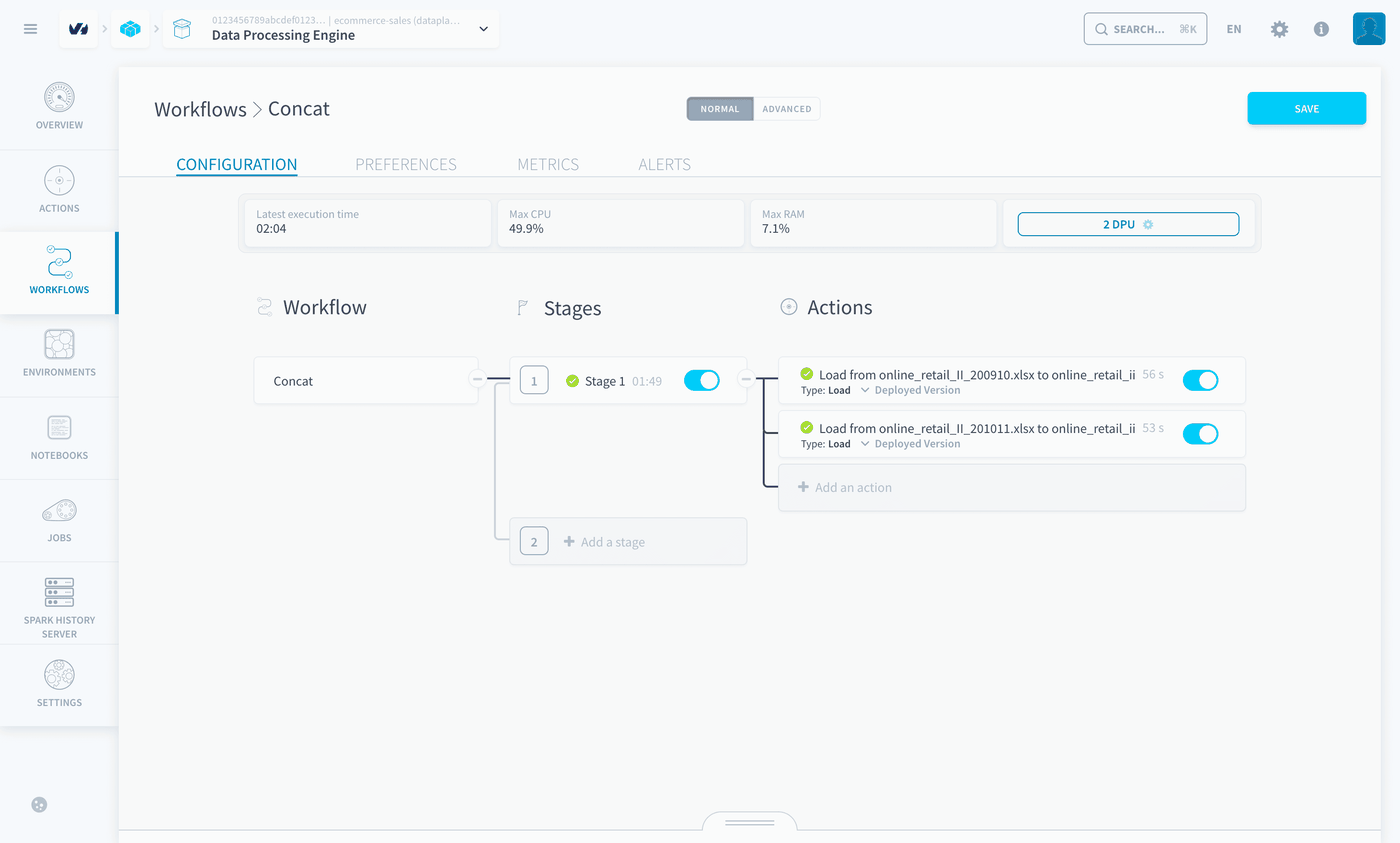The height and width of the screenshot is (843, 1400).
Task: Click the search field
Action: click(1146, 29)
